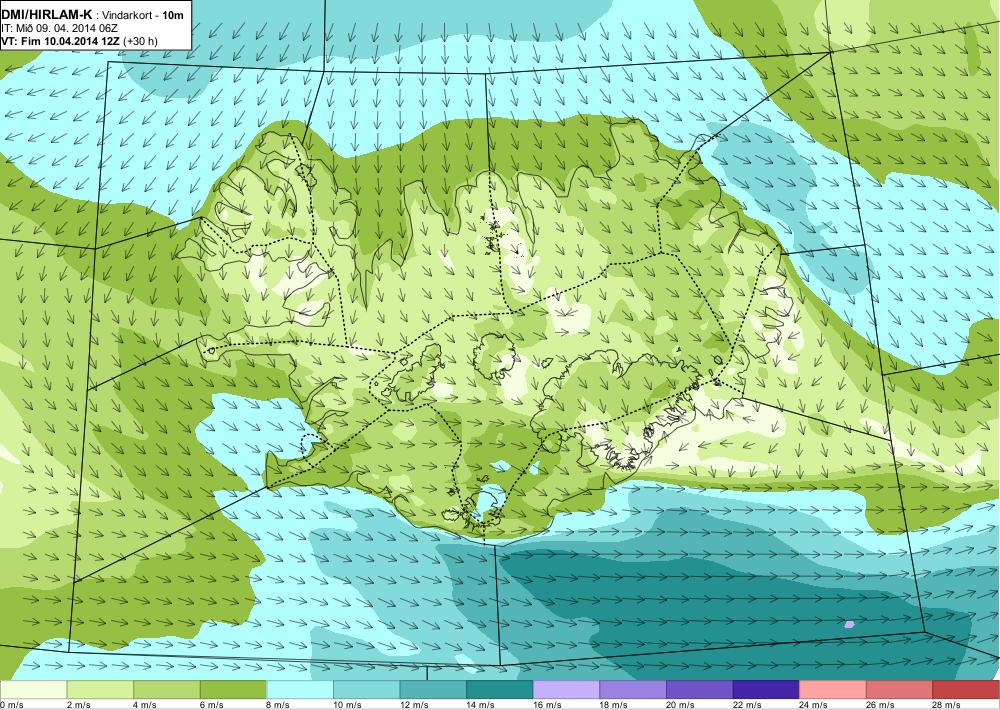Click the pale cyan 8–10 m/s legend swatch
Viewport: 1000px width, 710px height.
point(300,690)
